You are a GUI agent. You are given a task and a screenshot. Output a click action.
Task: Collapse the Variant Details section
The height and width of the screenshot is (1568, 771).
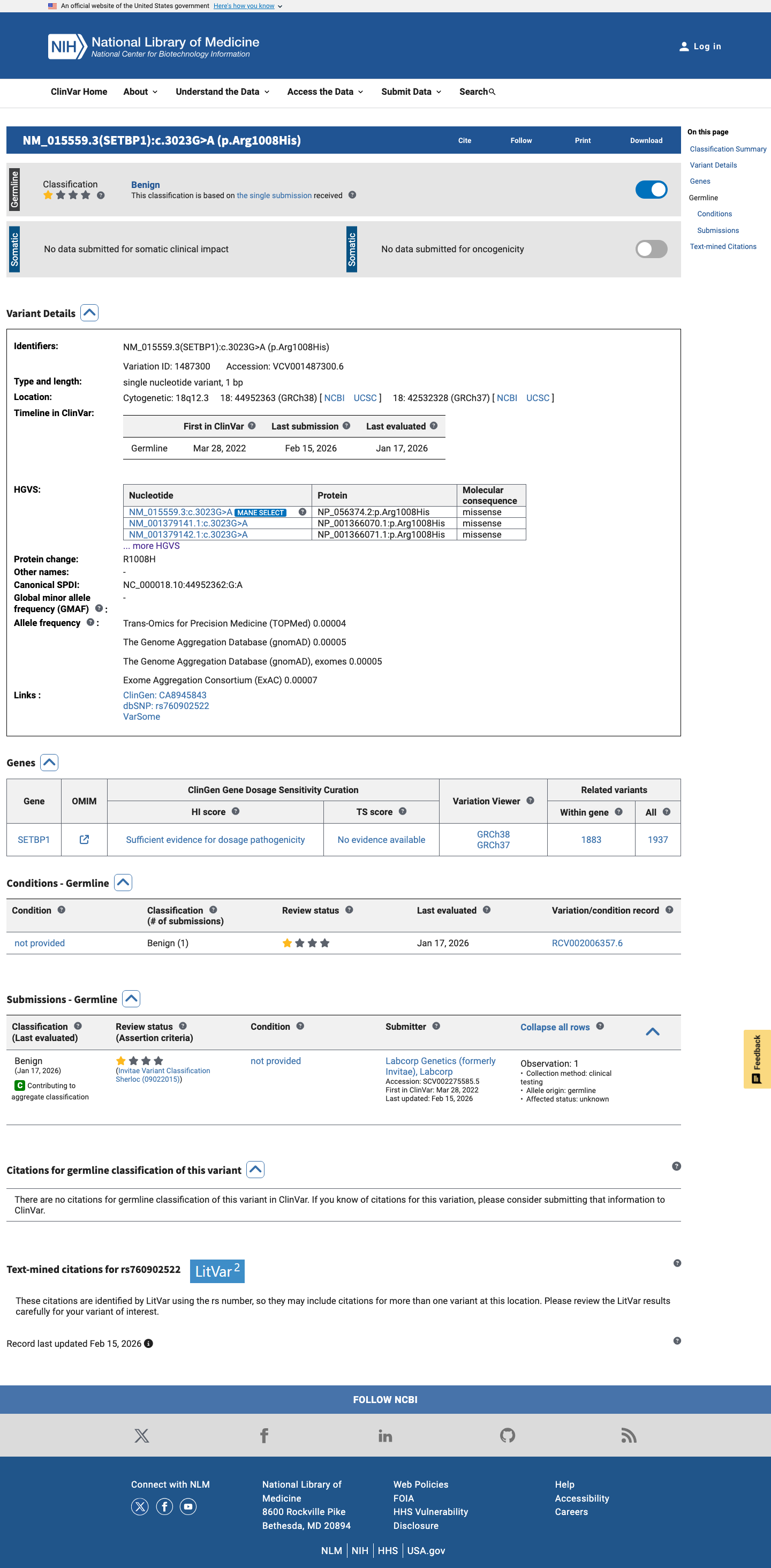point(89,313)
